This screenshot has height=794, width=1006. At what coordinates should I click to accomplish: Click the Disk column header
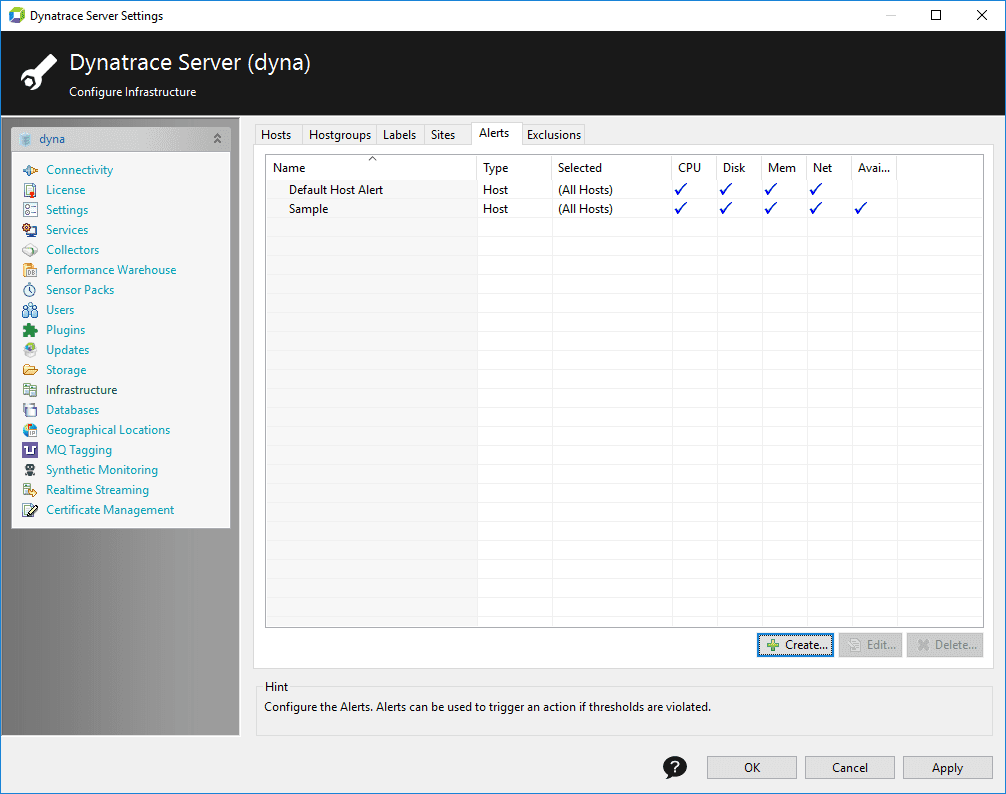[739, 167]
